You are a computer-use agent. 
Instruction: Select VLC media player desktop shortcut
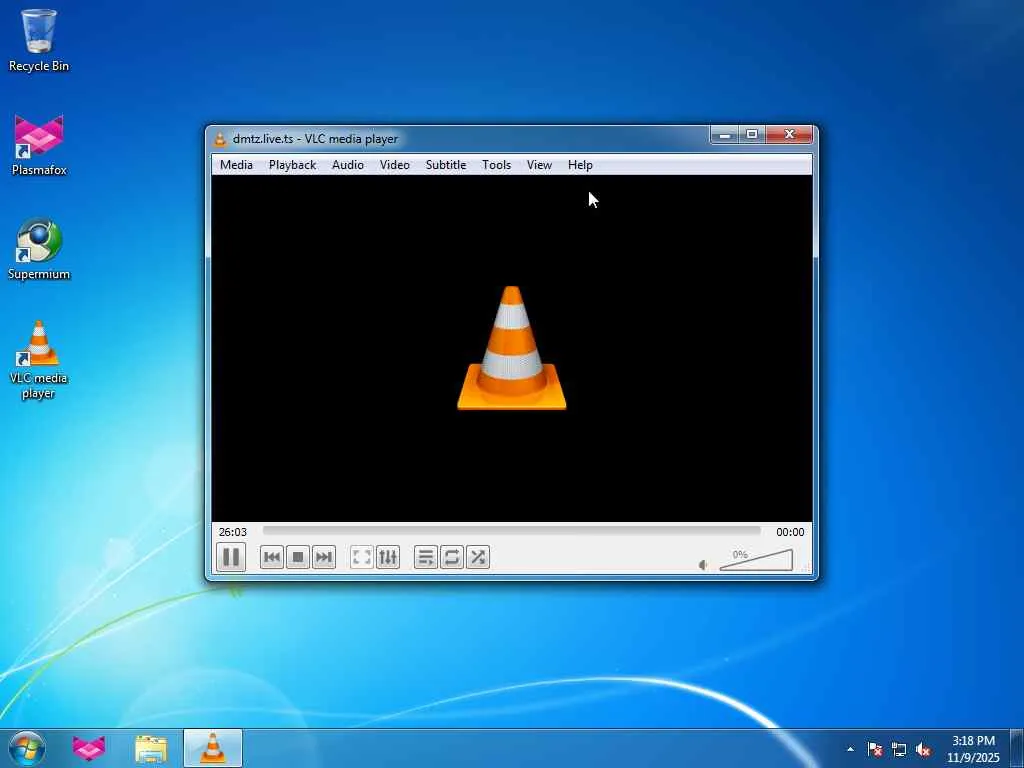(39, 359)
